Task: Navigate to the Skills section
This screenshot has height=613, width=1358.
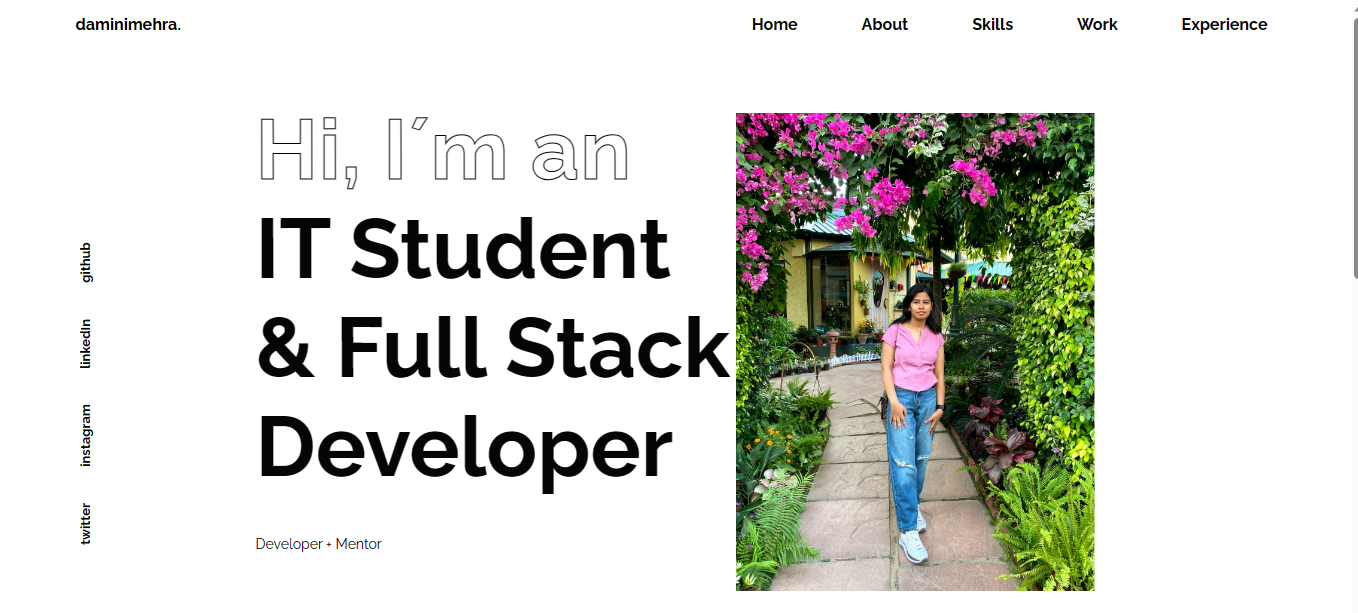Action: (x=992, y=25)
